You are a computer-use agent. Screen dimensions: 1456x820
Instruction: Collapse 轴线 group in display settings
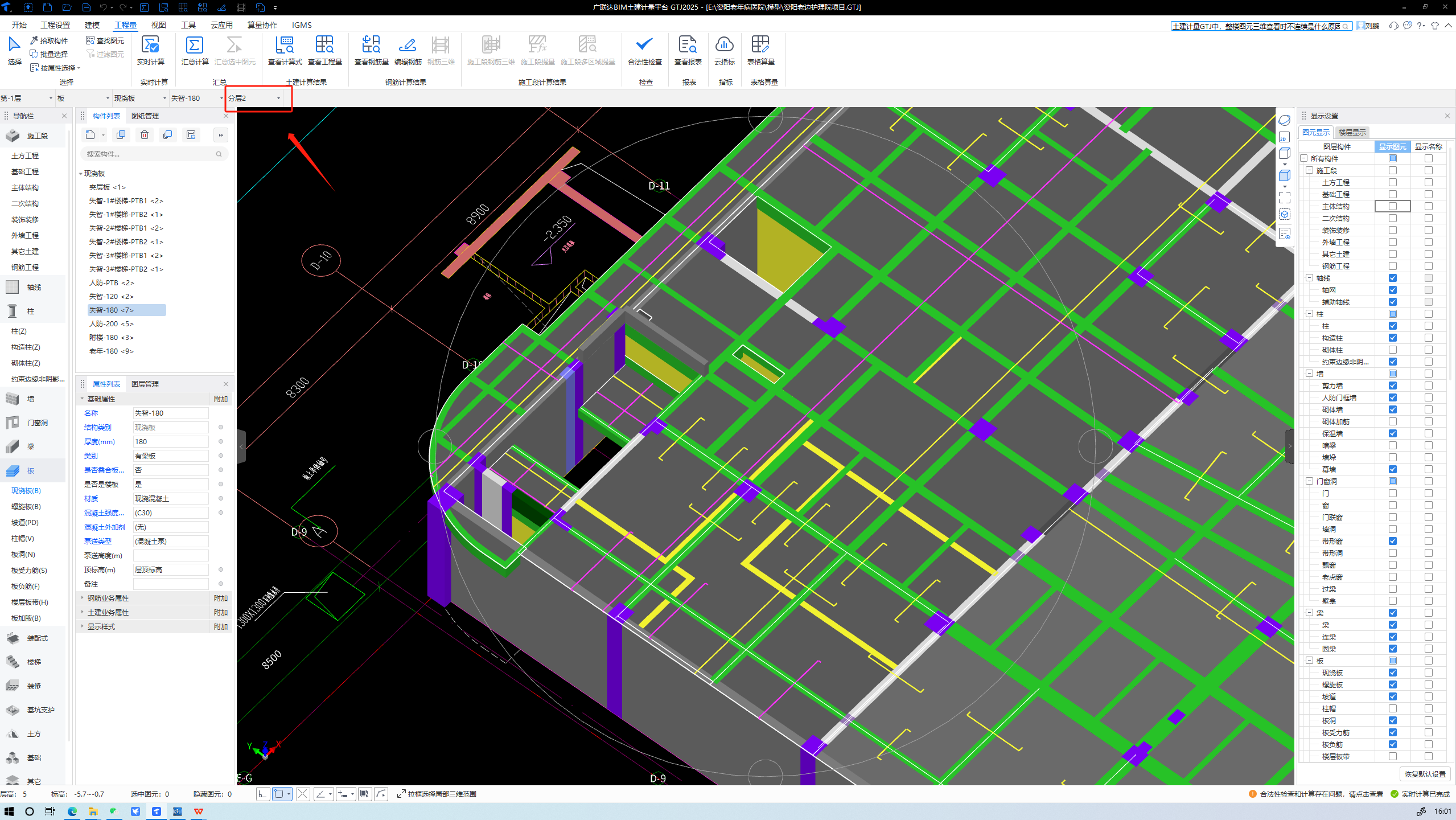point(1310,278)
